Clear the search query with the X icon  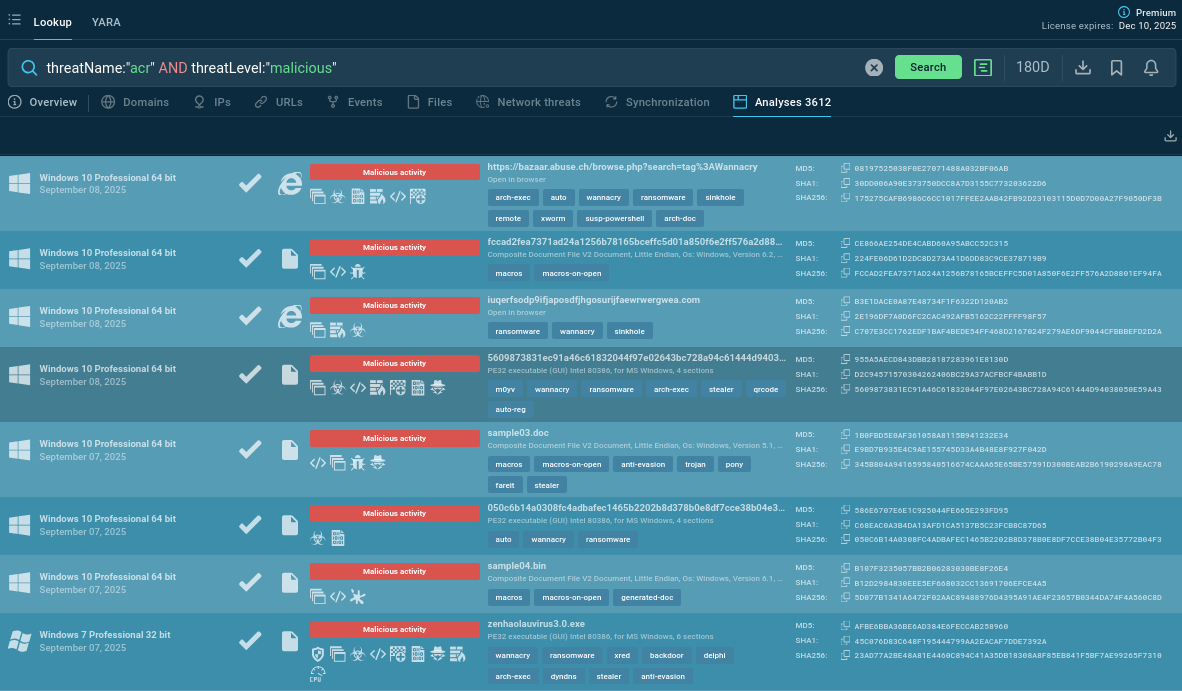pyautogui.click(x=874, y=67)
